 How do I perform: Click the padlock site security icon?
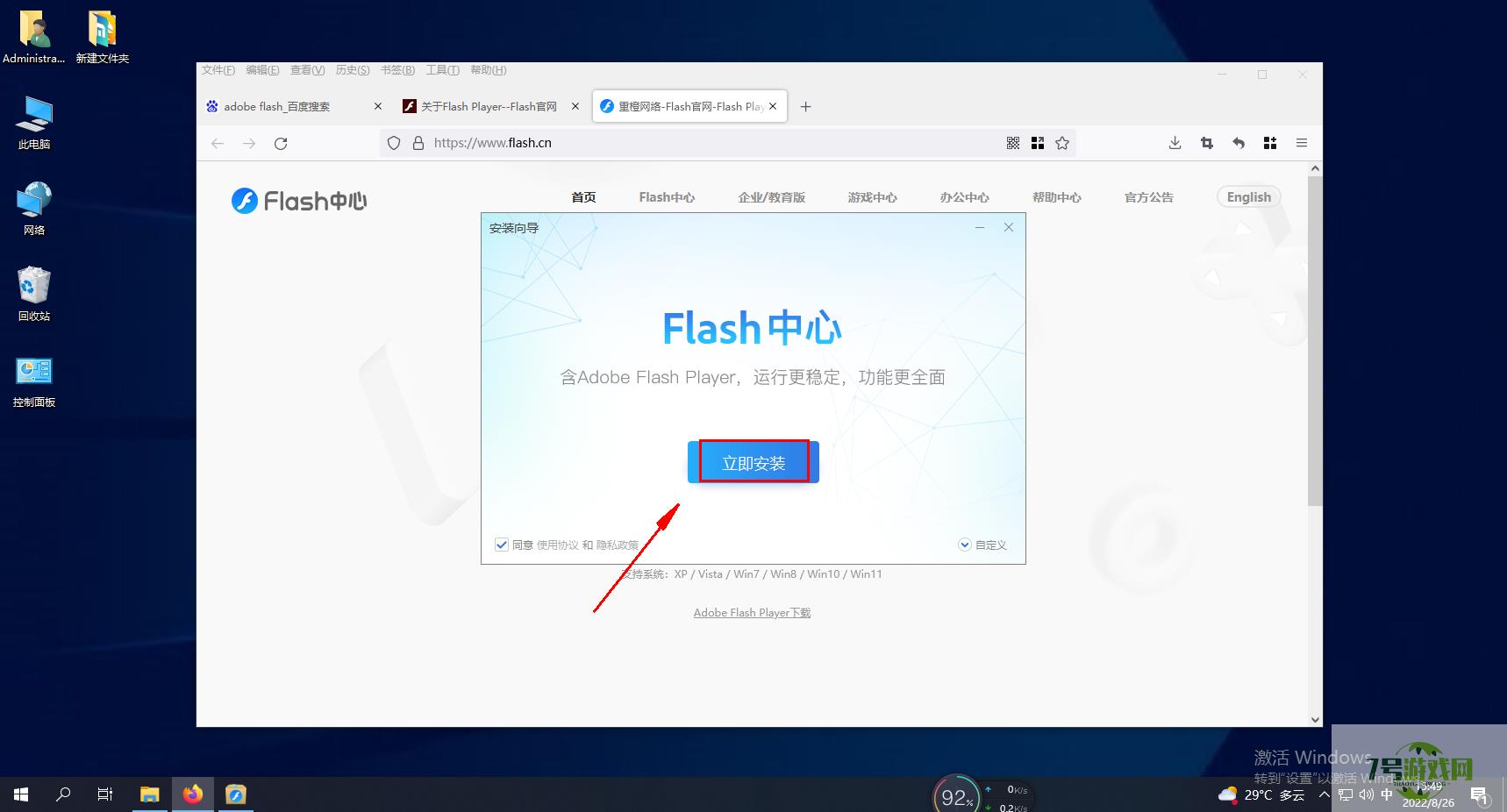(418, 143)
